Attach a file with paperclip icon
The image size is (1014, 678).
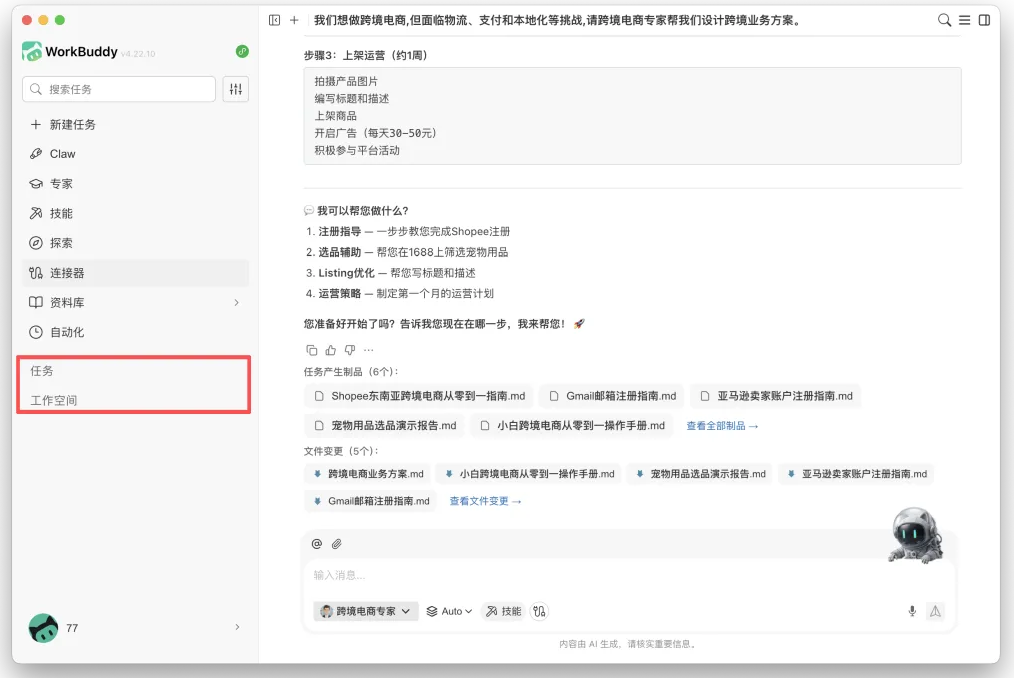tap(337, 544)
